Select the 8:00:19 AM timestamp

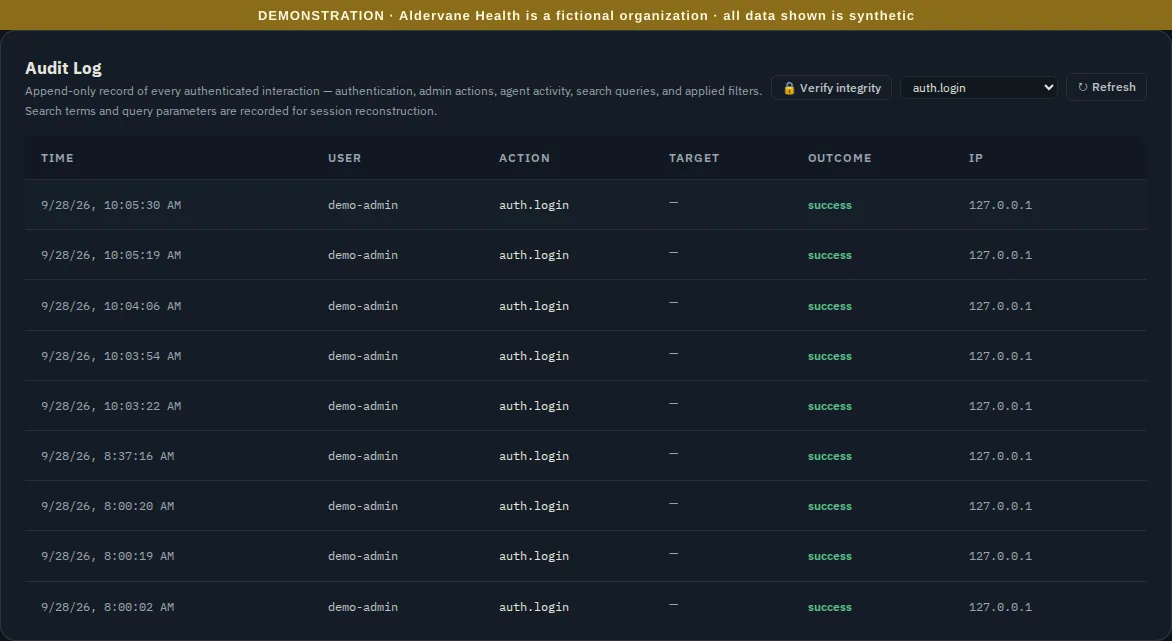tap(108, 557)
